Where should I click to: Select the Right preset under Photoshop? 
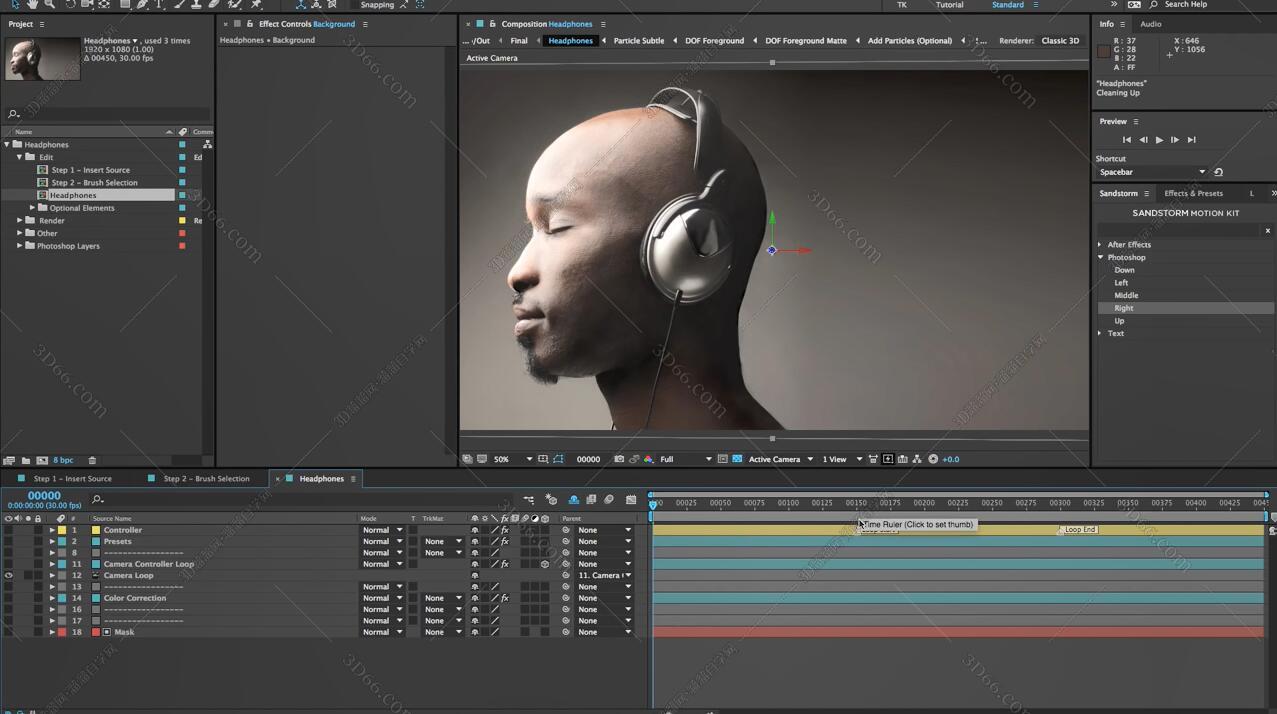[1124, 308]
